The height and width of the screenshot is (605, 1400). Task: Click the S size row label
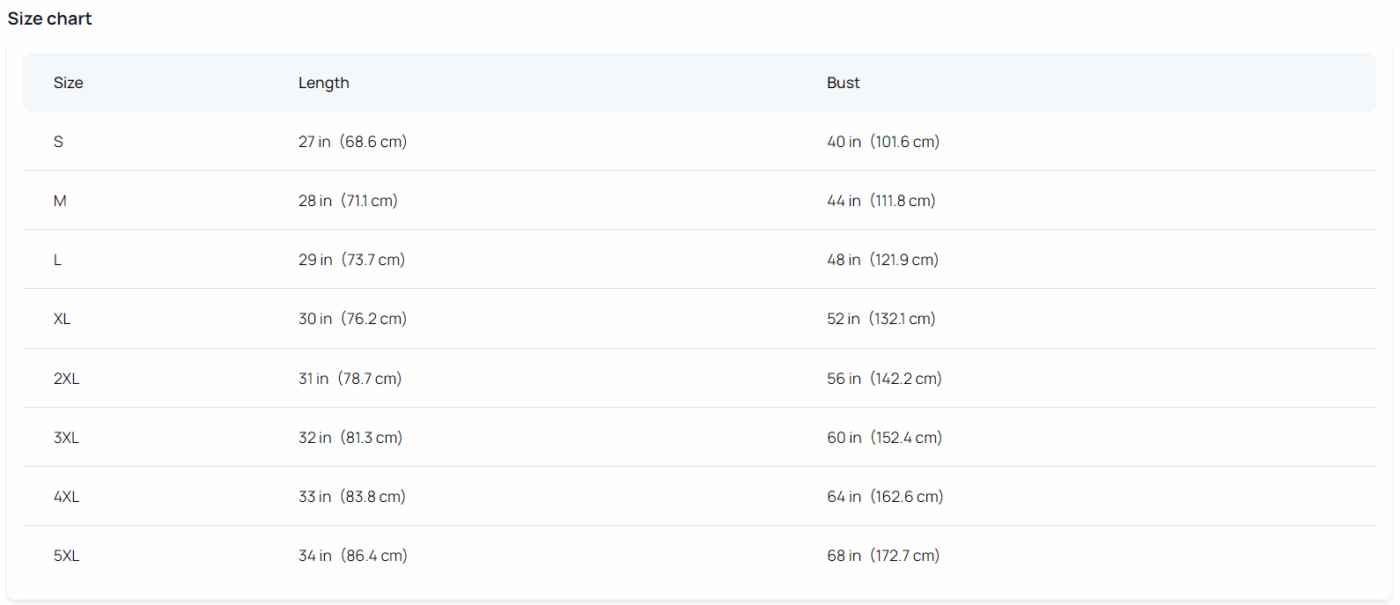pyautogui.click(x=58, y=142)
